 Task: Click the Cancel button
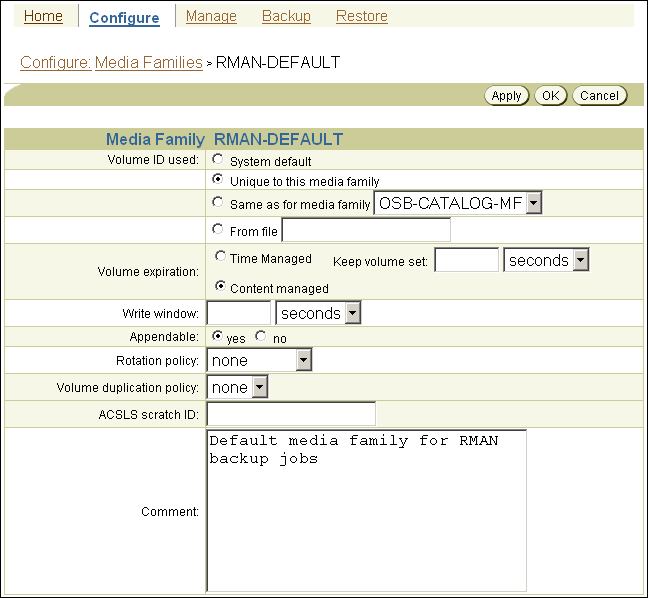(x=600, y=96)
